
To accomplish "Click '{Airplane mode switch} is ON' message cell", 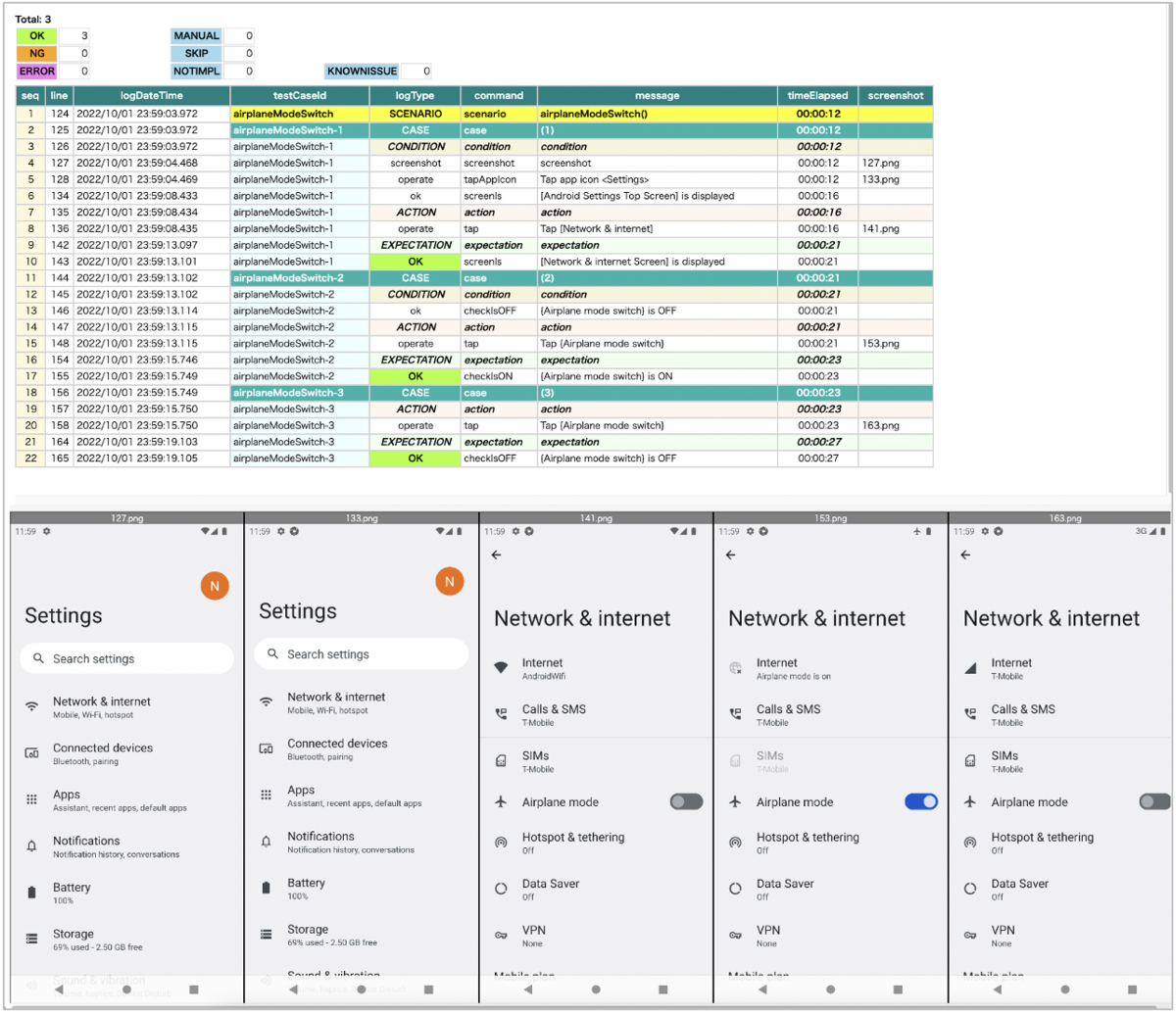I will [658, 376].
